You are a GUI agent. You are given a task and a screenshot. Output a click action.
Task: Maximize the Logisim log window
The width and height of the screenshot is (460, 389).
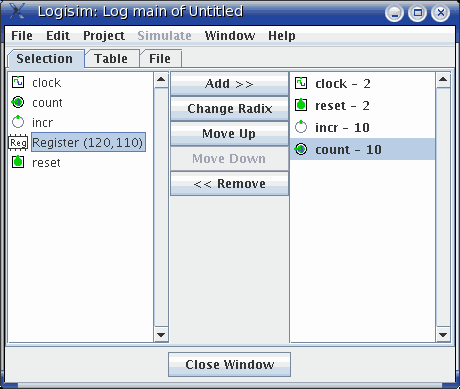pyautogui.click(x=418, y=13)
